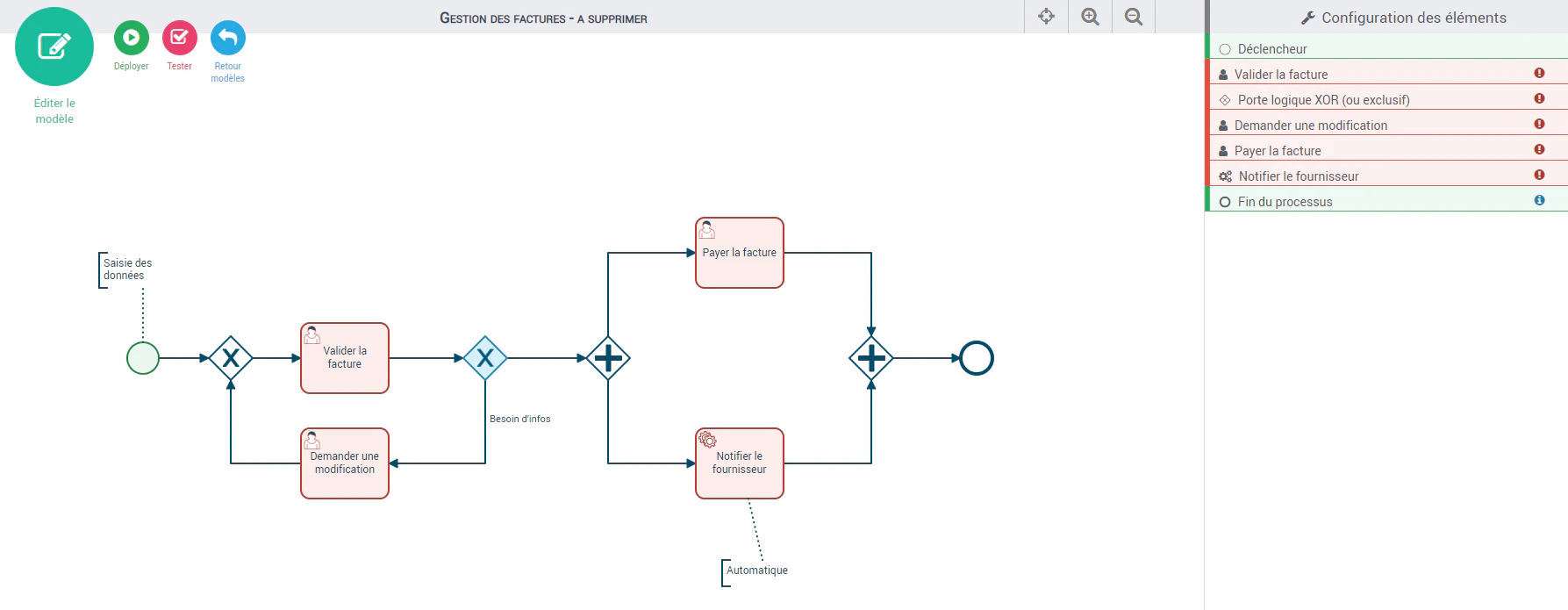Viewport: 1568px width, 610px height.
Task: Click the Gestion des factures title
Action: 543,18
